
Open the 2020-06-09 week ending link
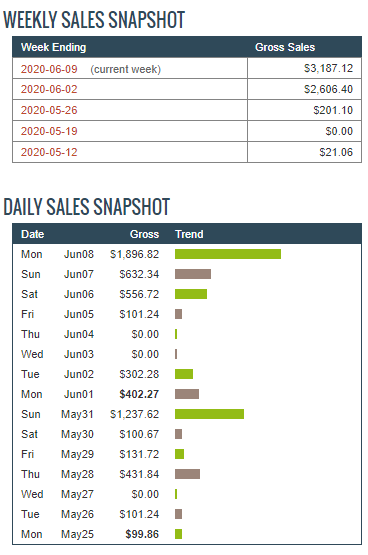click(49, 69)
